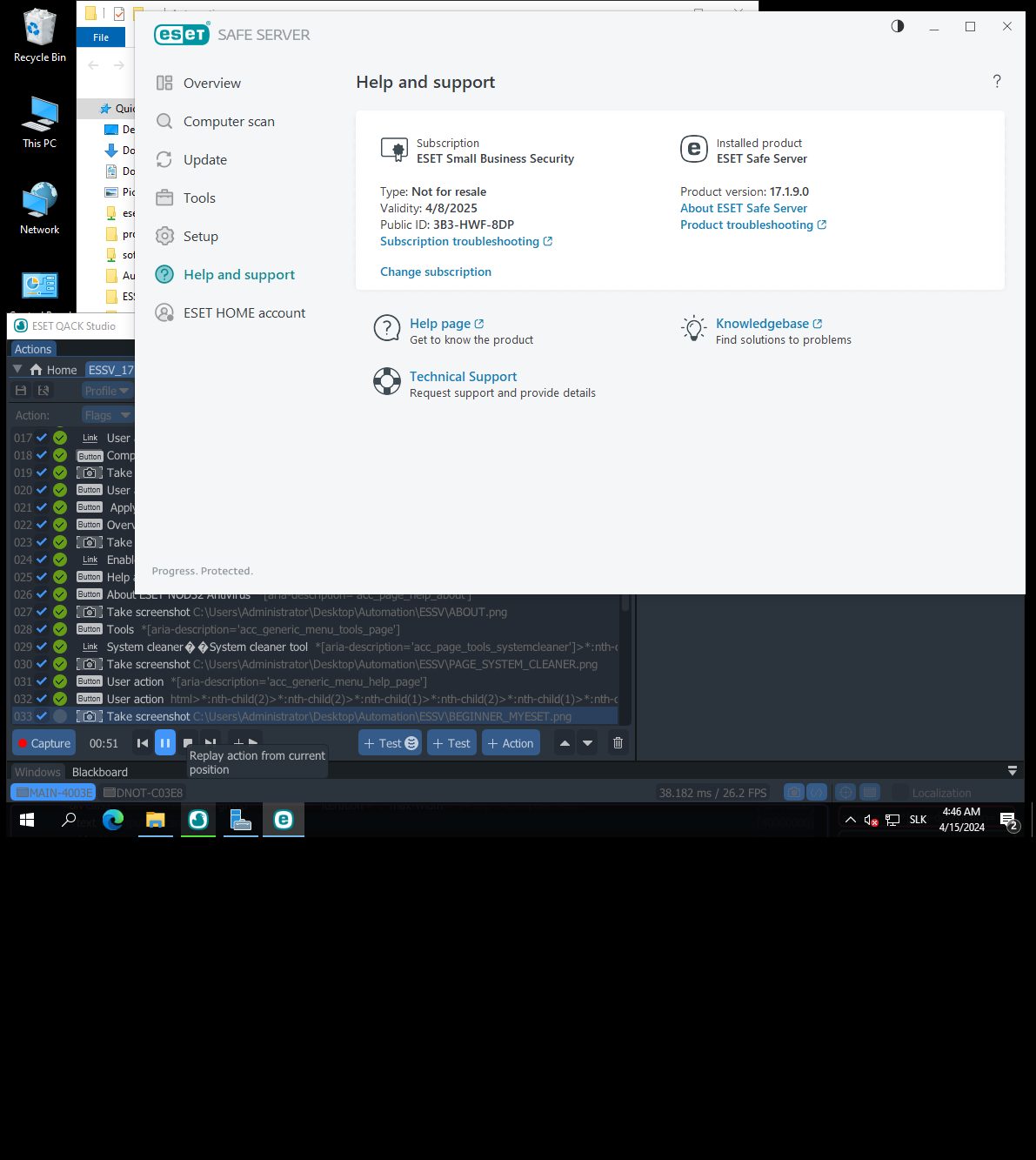The height and width of the screenshot is (1160, 1036).
Task: Open the Windows Start menu
Action: (27, 820)
